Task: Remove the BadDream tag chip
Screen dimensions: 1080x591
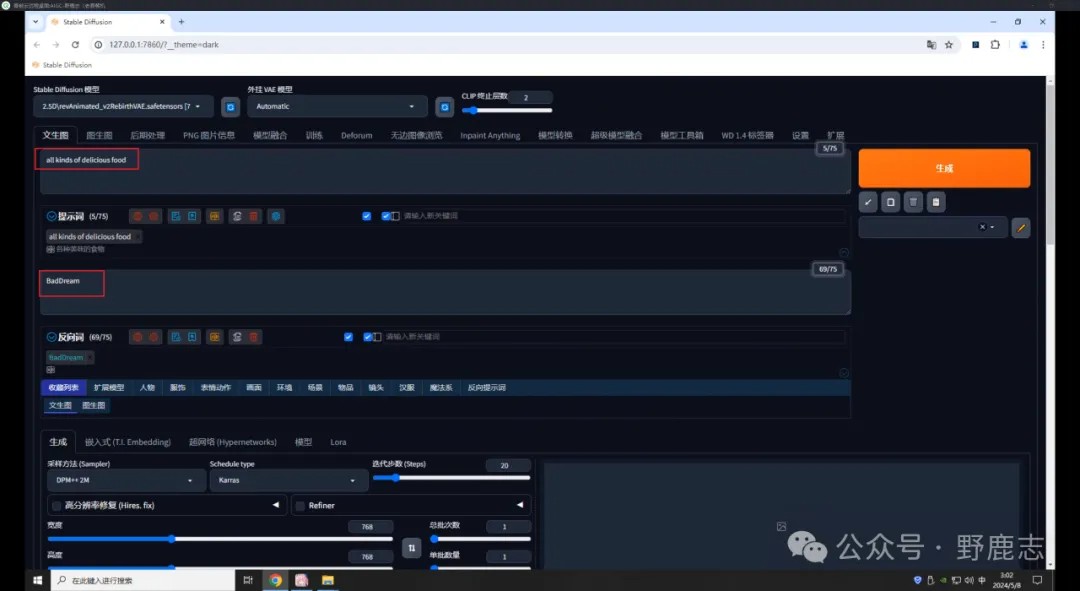Action: (90, 357)
